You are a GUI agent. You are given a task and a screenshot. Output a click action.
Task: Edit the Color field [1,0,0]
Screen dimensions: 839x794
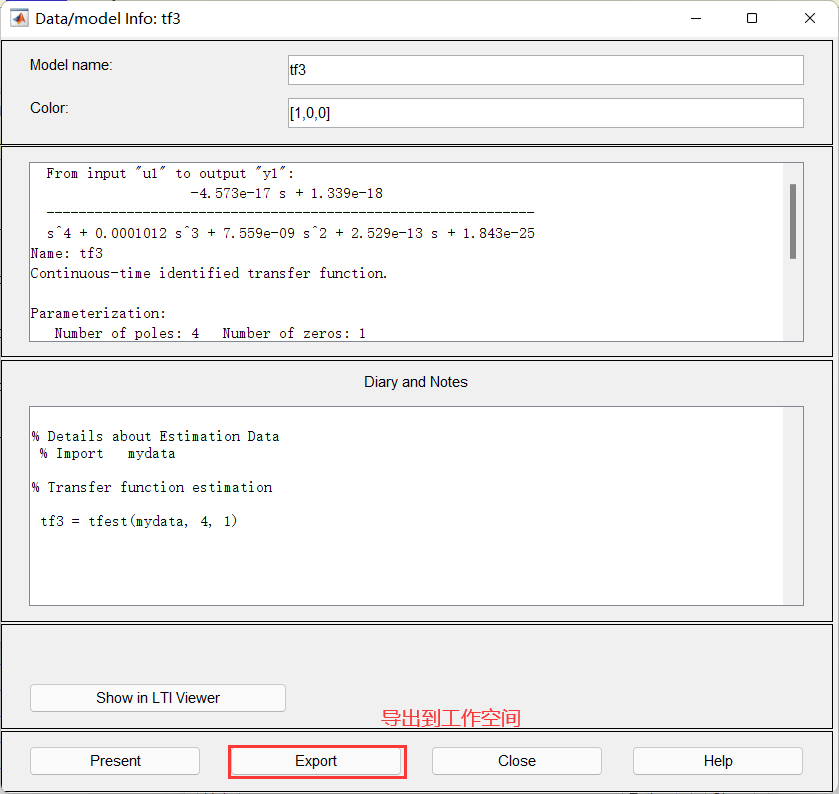pos(545,113)
